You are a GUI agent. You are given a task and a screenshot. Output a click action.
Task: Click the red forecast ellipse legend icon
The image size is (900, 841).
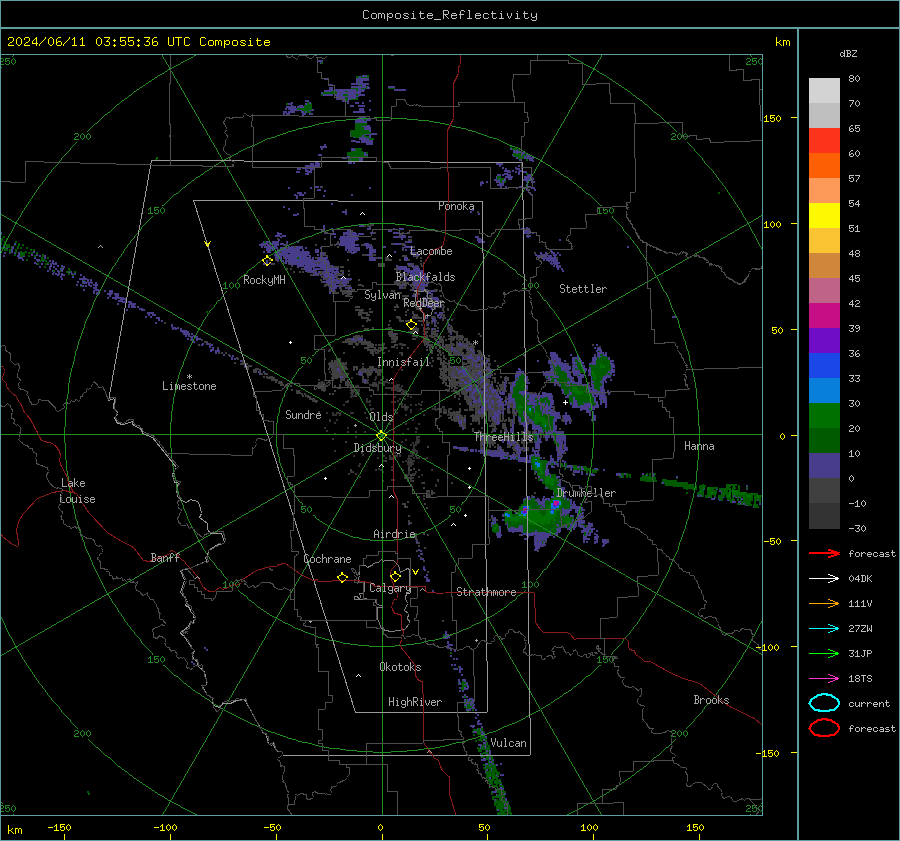824,728
